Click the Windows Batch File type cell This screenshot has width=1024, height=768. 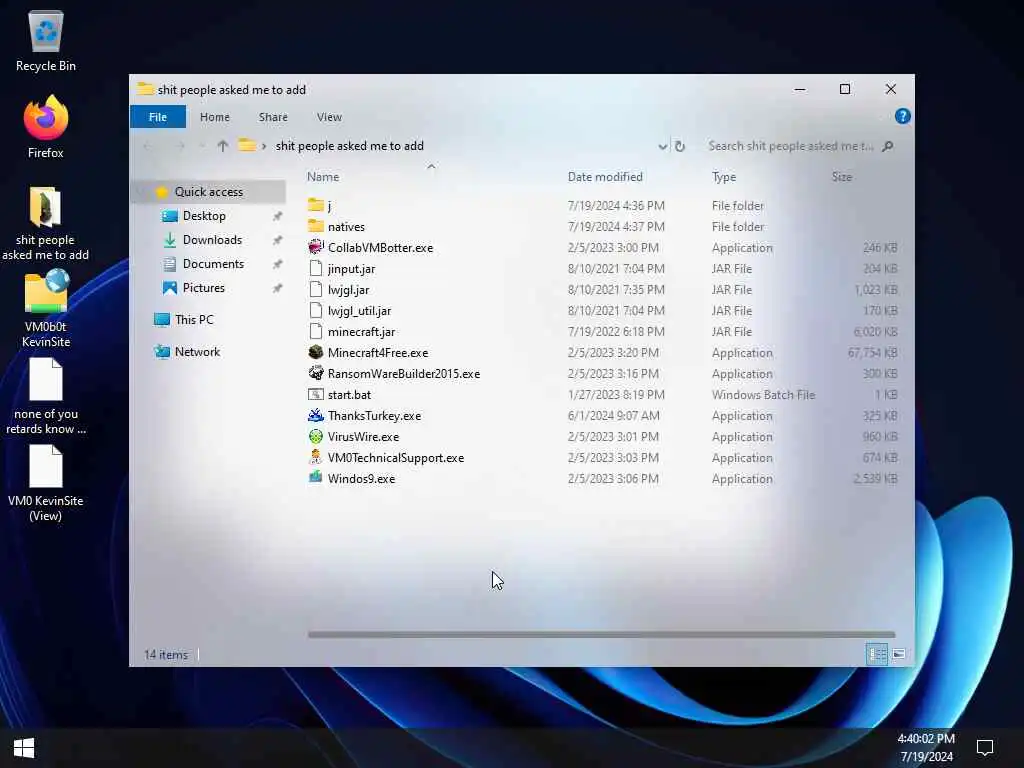(x=763, y=394)
